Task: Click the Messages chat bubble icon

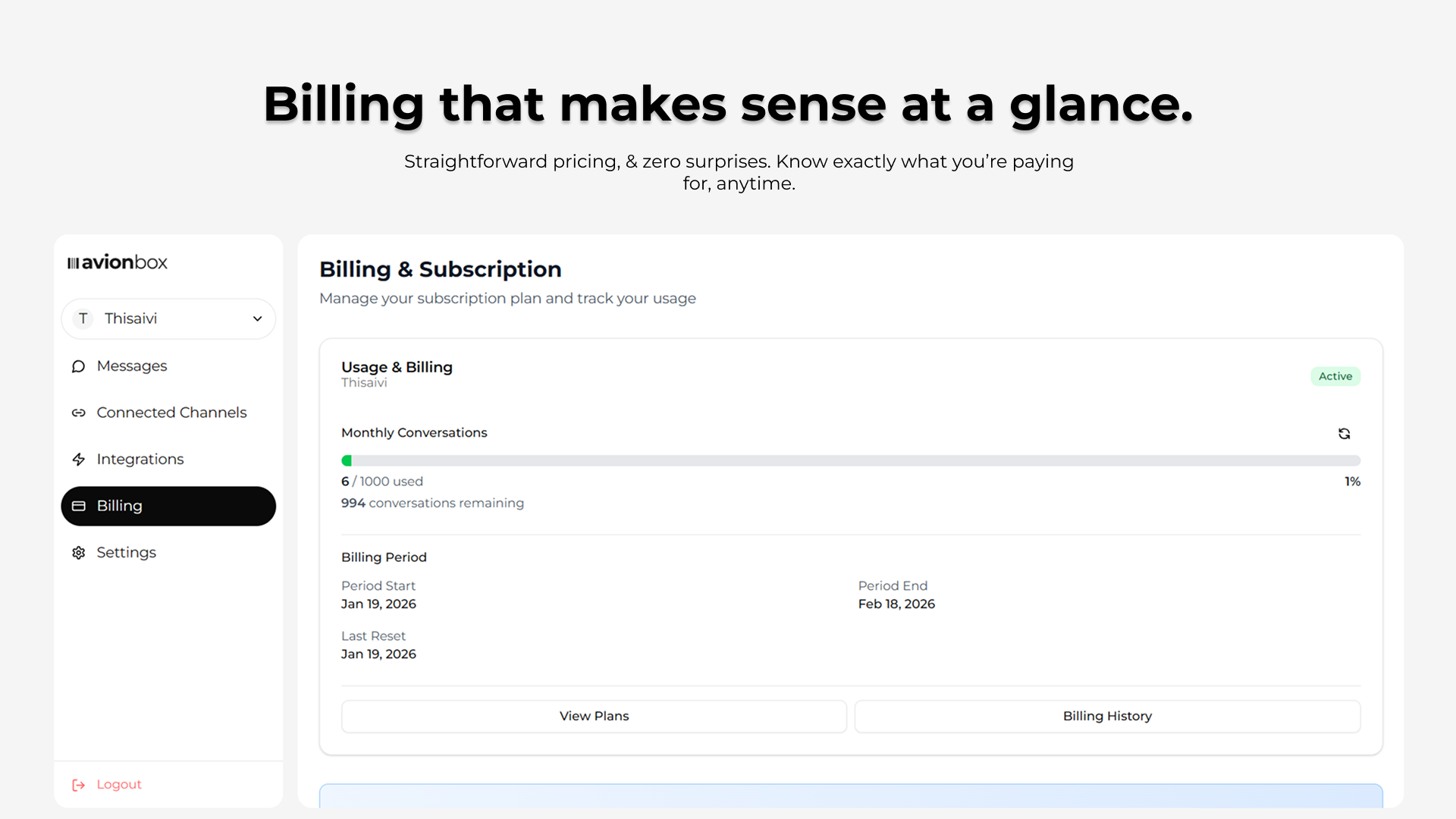Action: [x=78, y=366]
